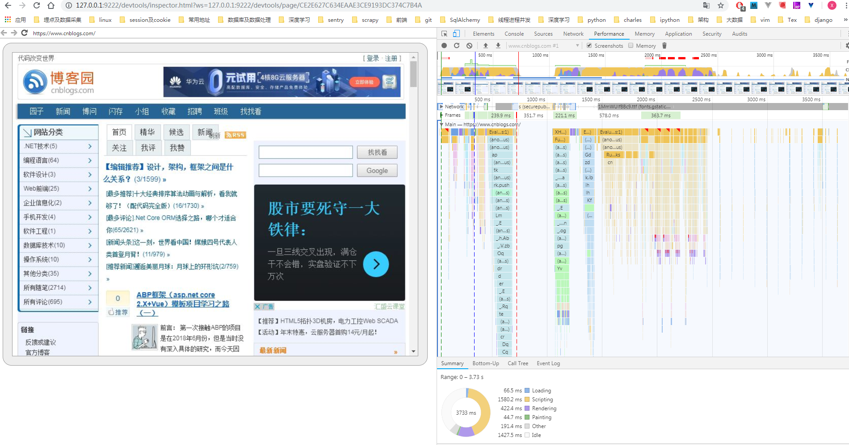The image size is (849, 445).
Task: Click the reload and profile icon
Action: [456, 46]
